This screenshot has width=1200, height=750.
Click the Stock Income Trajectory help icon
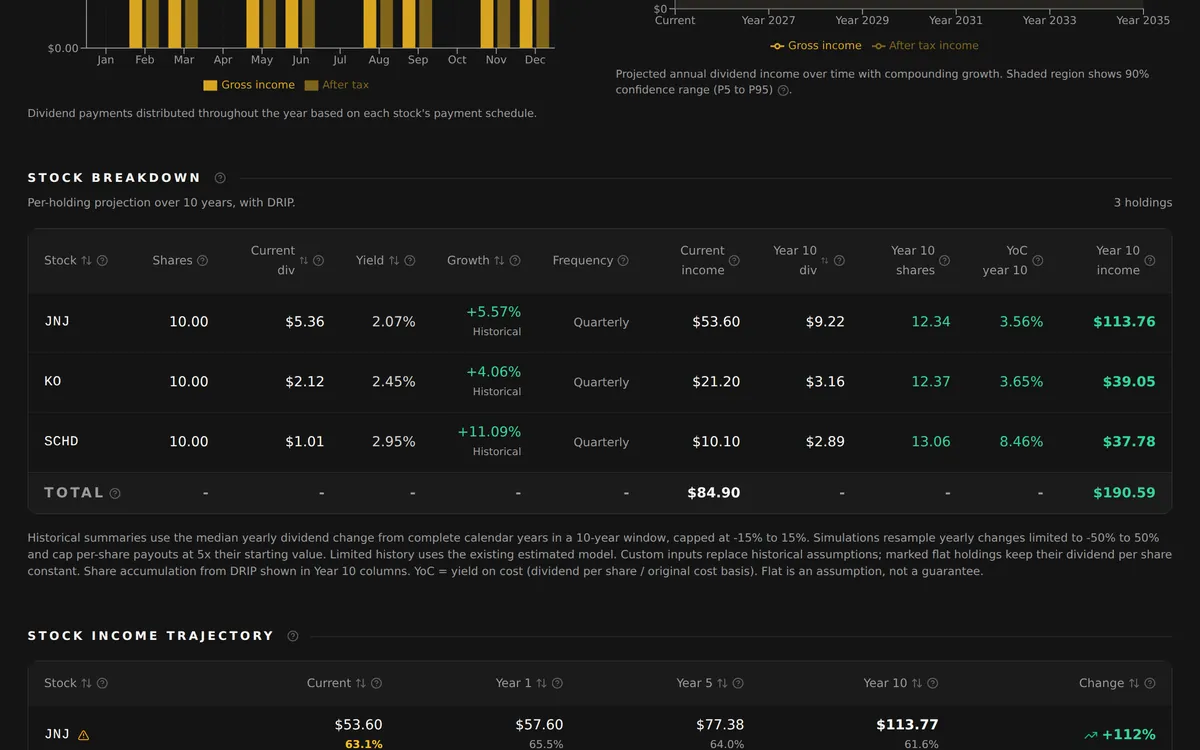pyautogui.click(x=293, y=636)
